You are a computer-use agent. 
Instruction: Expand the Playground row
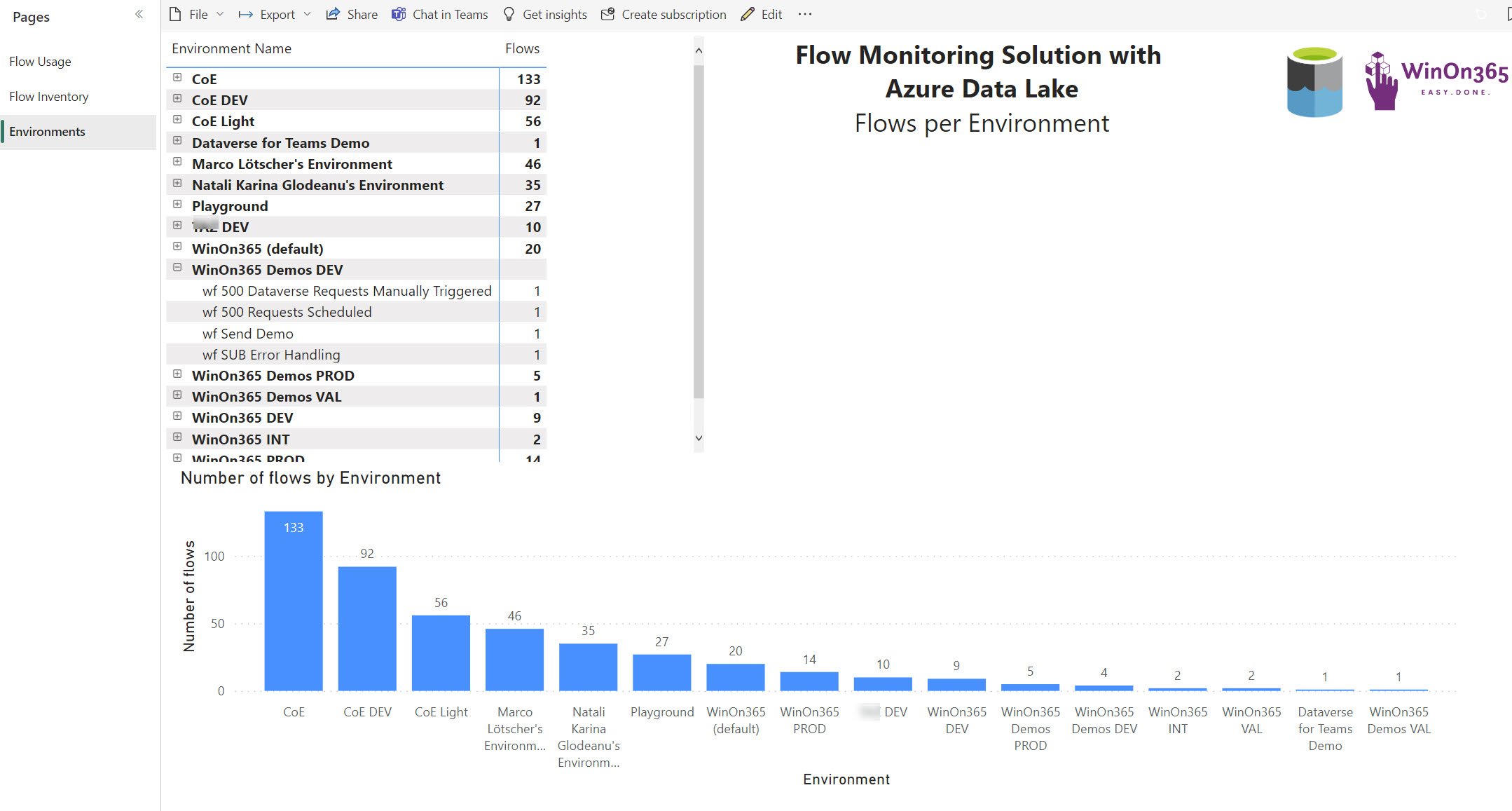tap(177, 204)
